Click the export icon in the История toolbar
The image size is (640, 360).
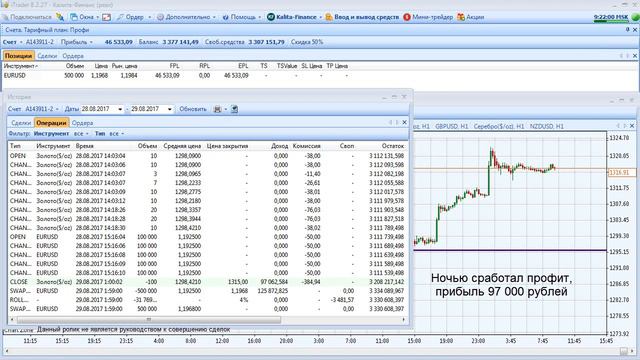234,109
